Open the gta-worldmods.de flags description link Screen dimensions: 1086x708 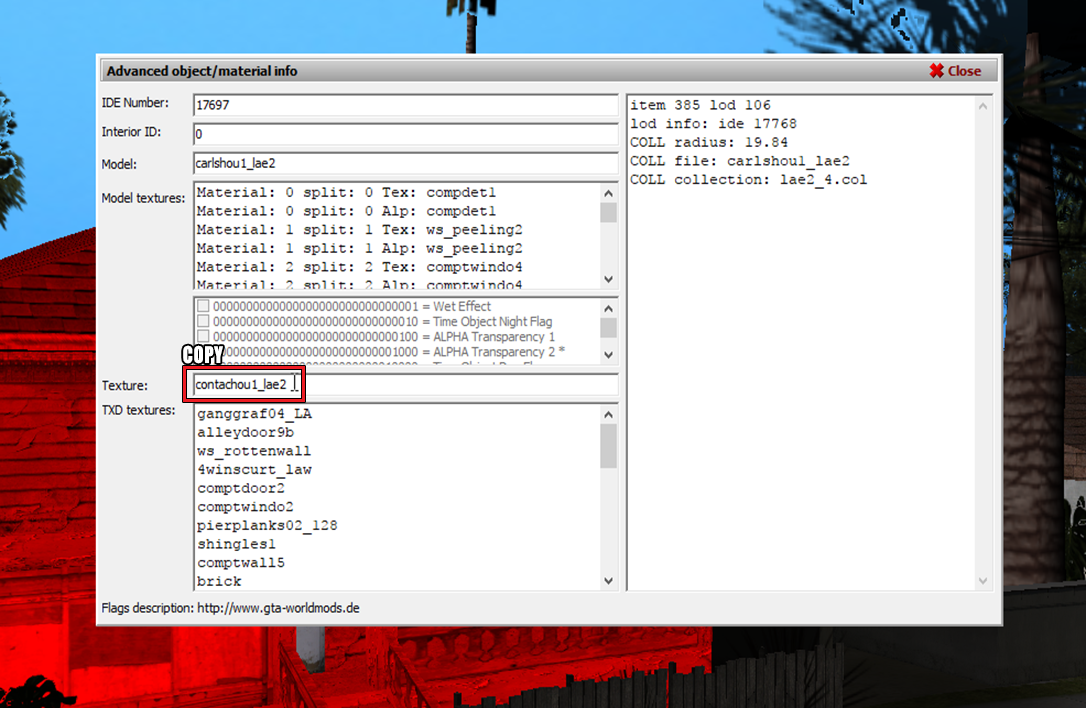pos(278,608)
